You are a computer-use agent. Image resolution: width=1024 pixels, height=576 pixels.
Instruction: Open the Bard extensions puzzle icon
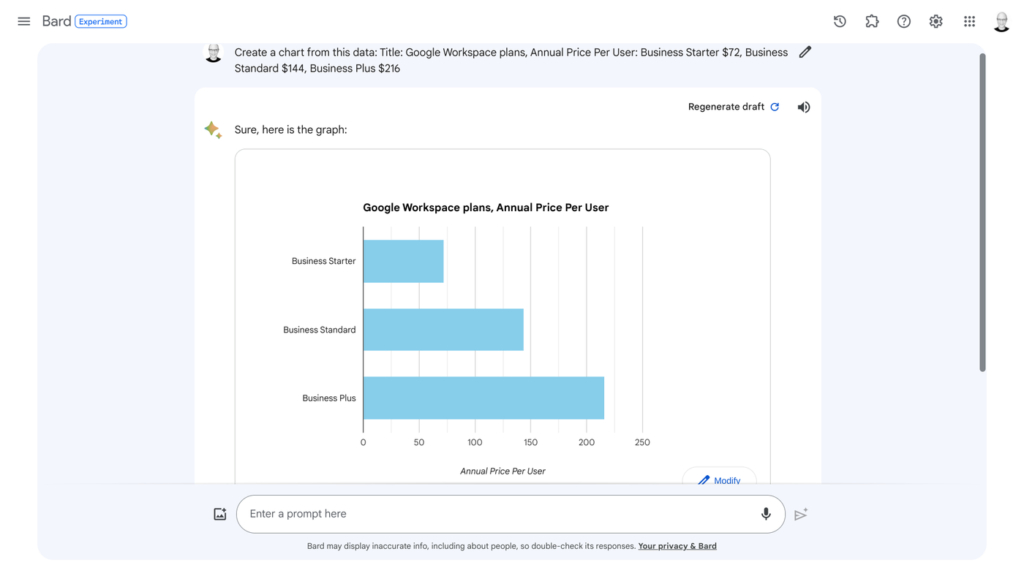pos(872,21)
